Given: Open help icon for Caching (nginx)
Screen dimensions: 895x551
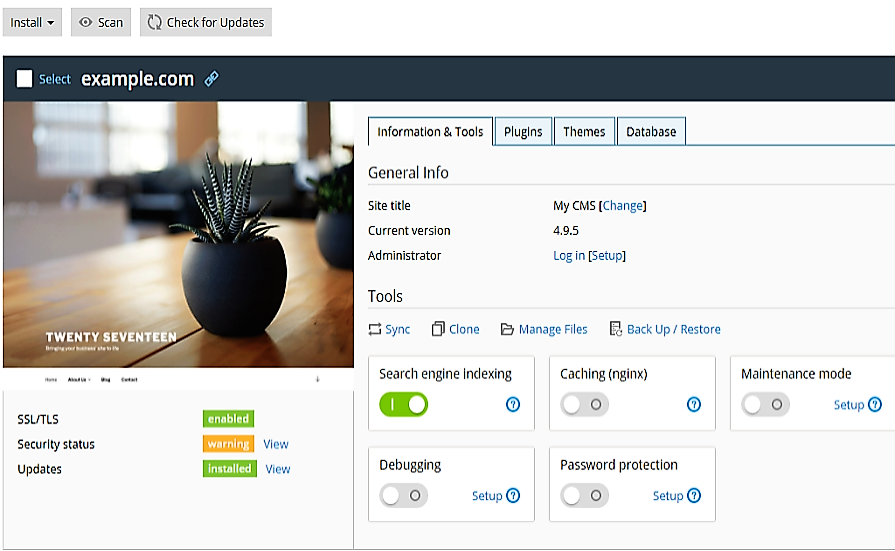Looking at the screenshot, I should click(x=694, y=405).
